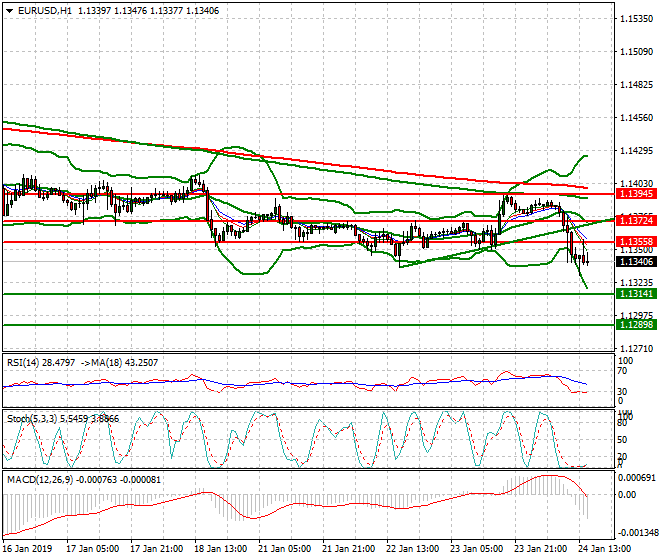Click the EURUSD,H1 chart title text

pyautogui.click(x=45, y=11)
